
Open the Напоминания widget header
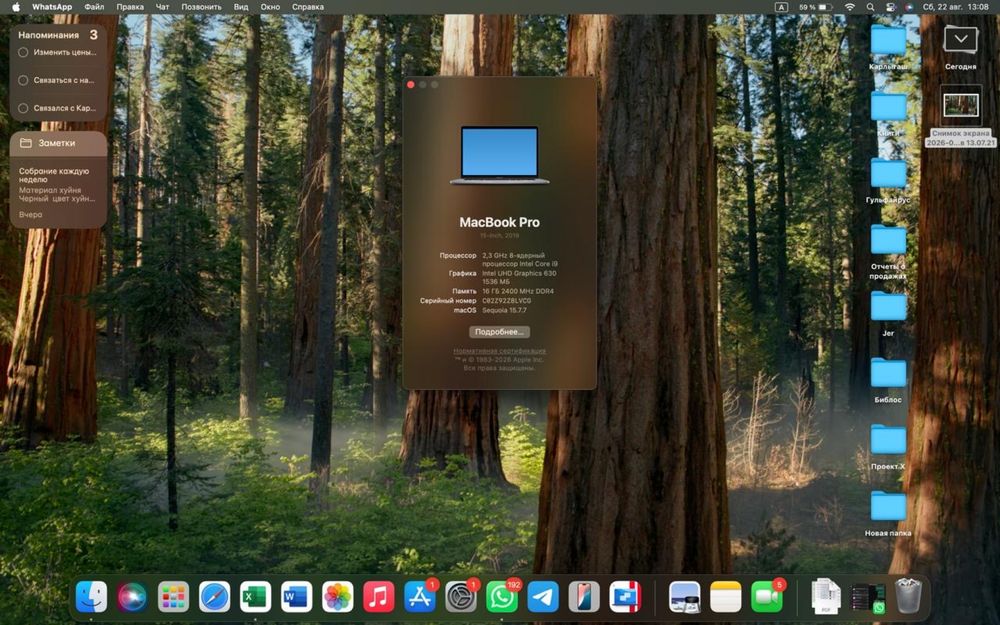point(58,35)
